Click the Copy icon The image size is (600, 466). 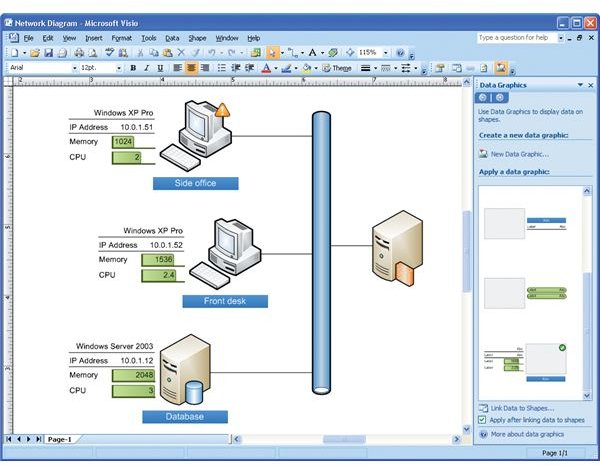(153, 53)
